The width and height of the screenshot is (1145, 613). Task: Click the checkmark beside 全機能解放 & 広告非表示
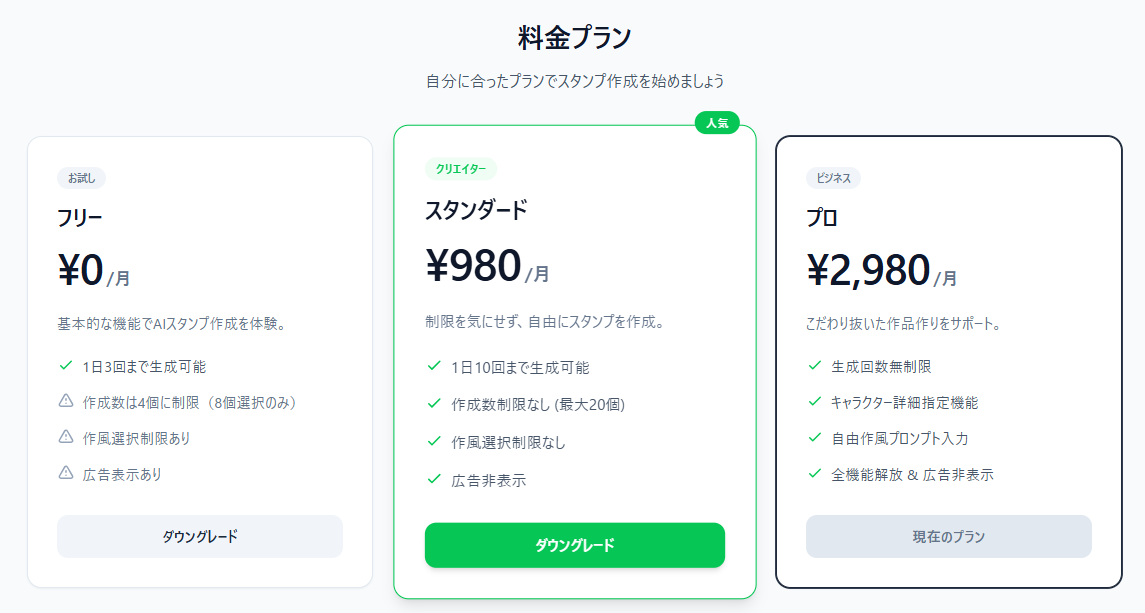coord(815,474)
